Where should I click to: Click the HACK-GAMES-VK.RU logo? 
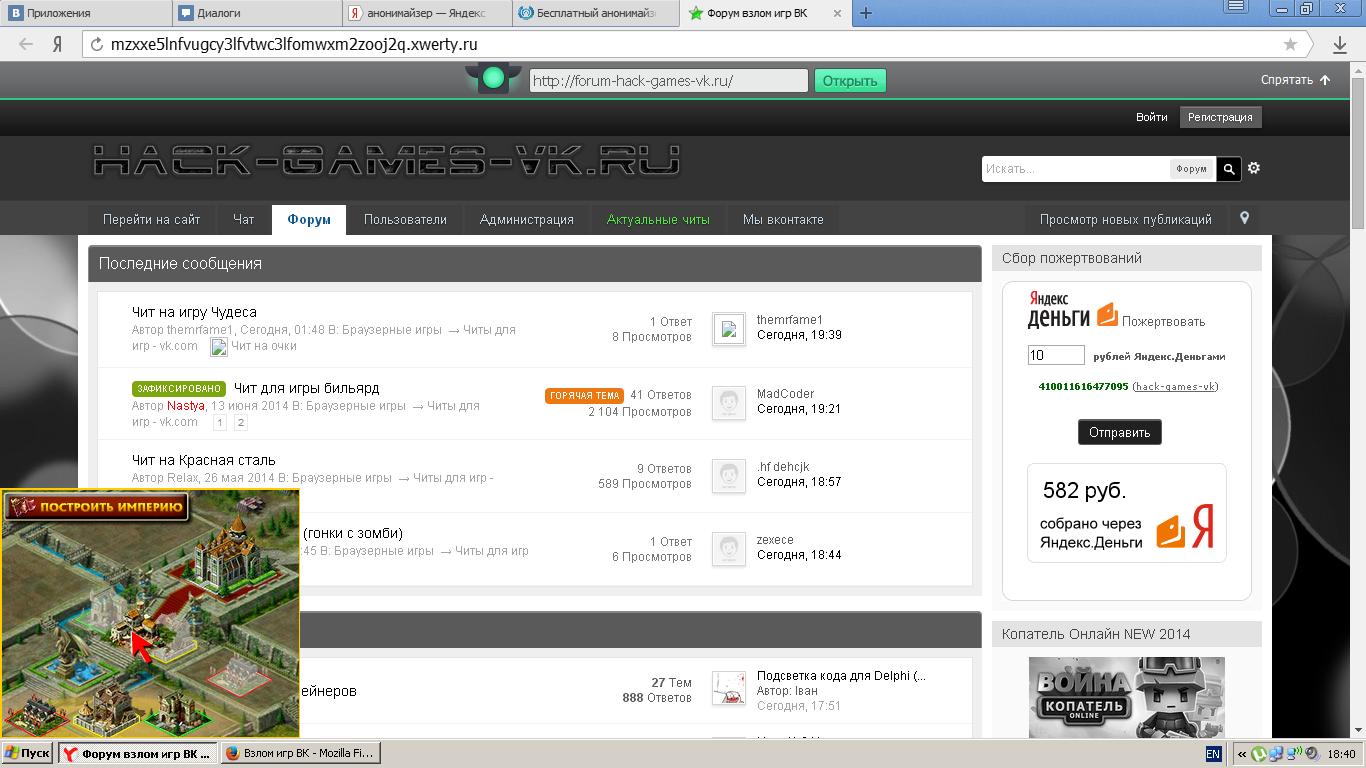(387, 161)
